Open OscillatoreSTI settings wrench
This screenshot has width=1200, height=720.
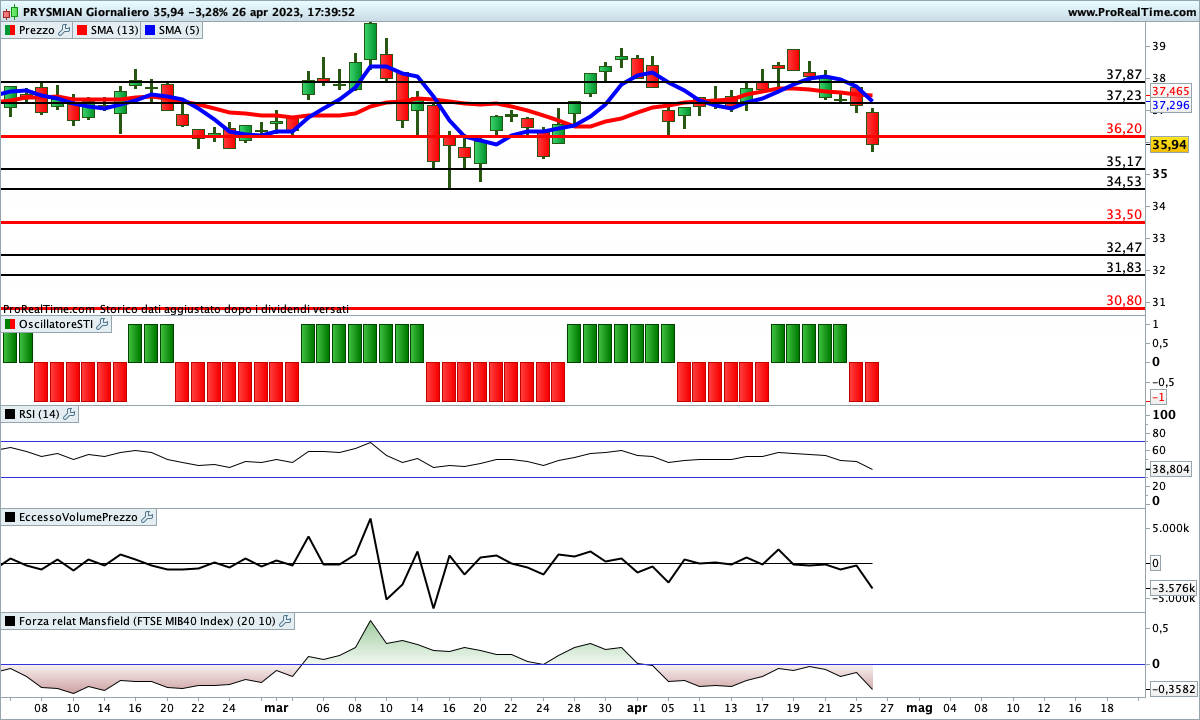[101, 325]
